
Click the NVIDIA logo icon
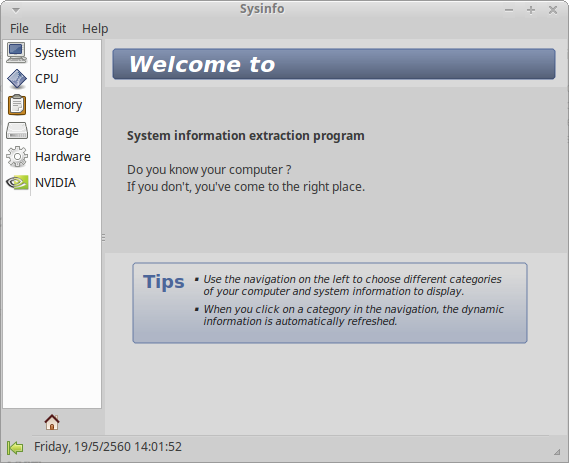[x=17, y=183]
